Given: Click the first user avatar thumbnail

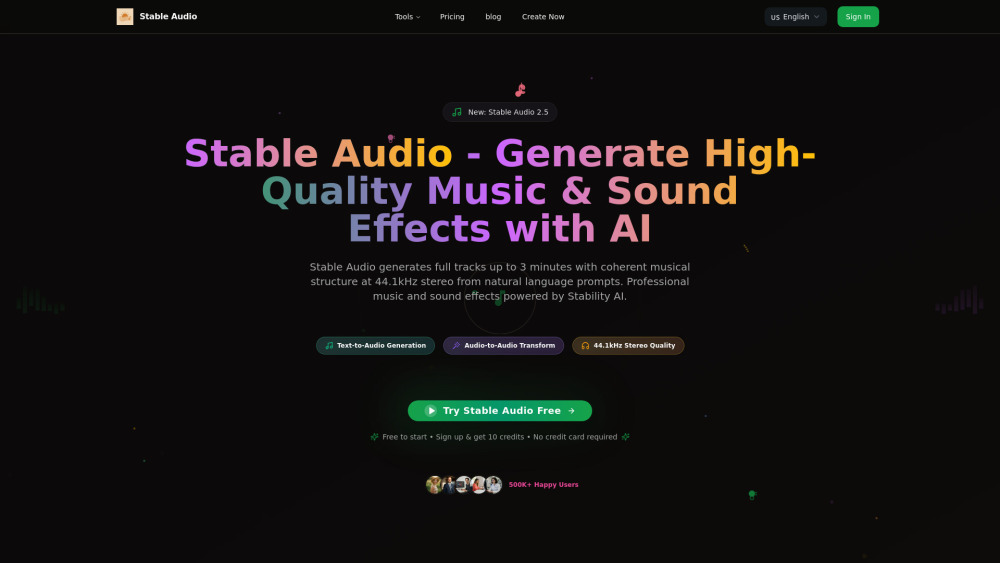Looking at the screenshot, I should click(x=434, y=485).
